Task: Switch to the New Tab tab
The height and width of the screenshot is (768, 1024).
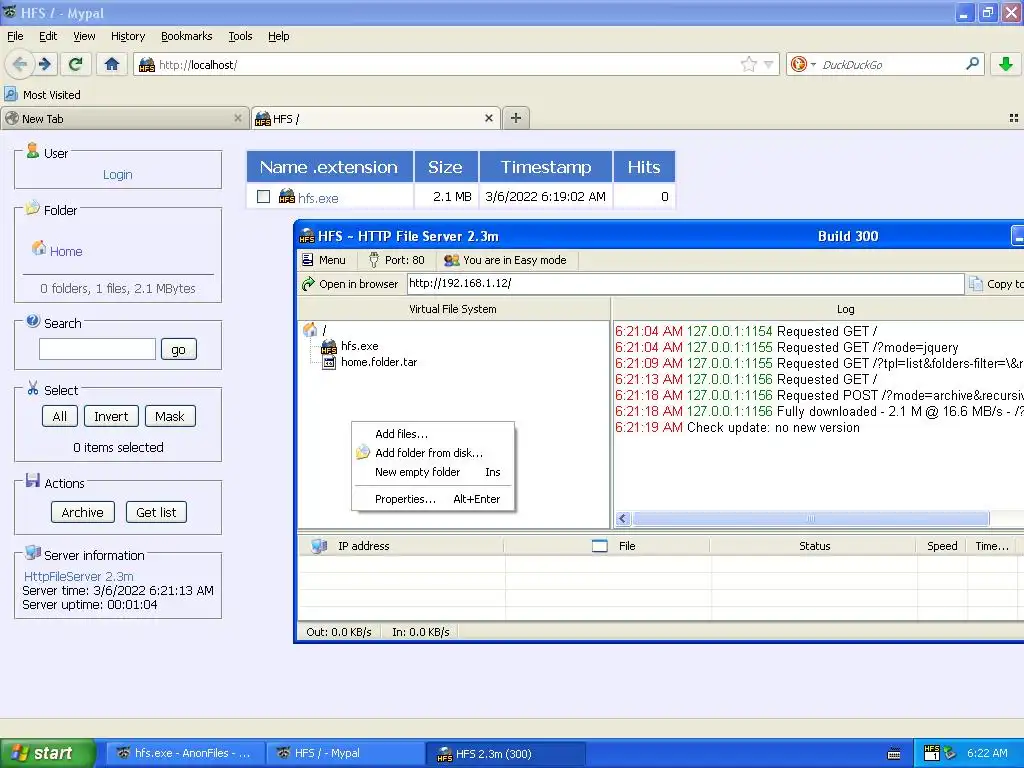Action: coord(124,119)
